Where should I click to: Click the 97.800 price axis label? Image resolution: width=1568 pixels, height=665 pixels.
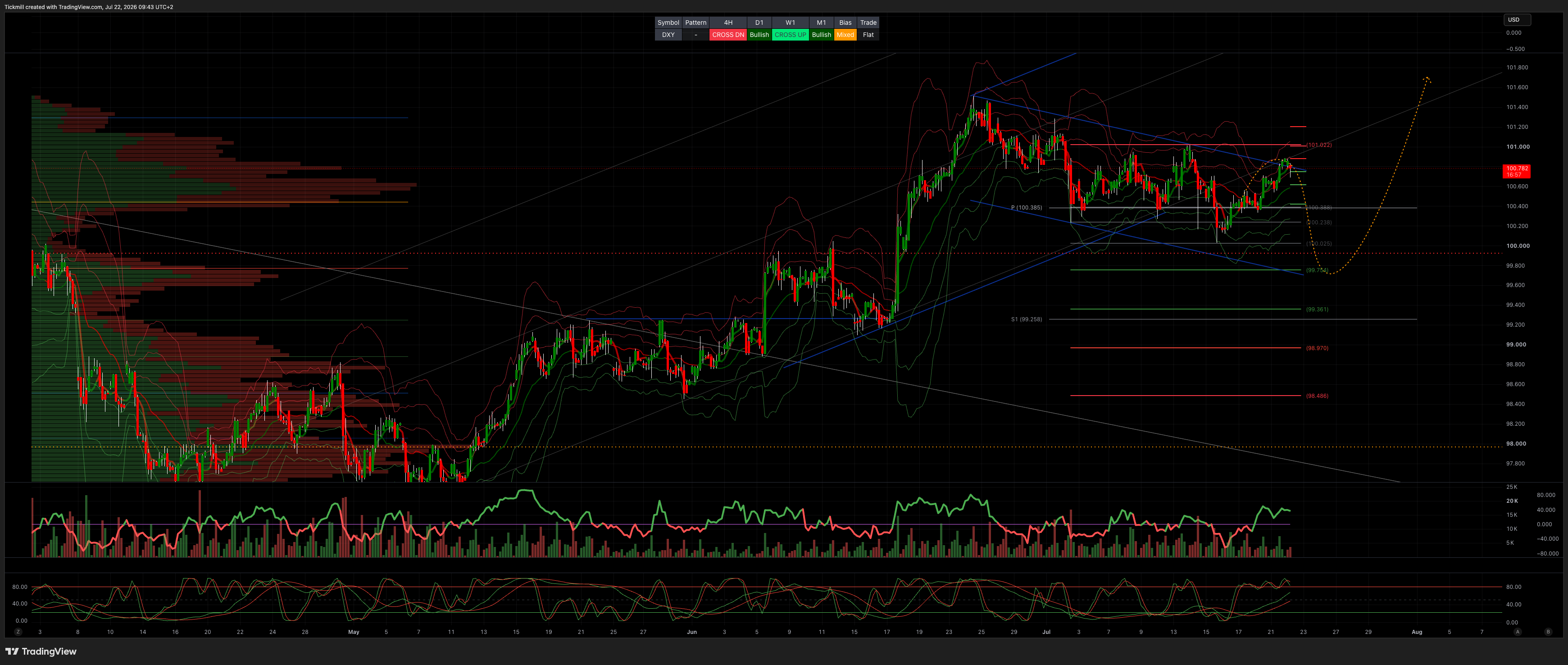(x=1515, y=464)
